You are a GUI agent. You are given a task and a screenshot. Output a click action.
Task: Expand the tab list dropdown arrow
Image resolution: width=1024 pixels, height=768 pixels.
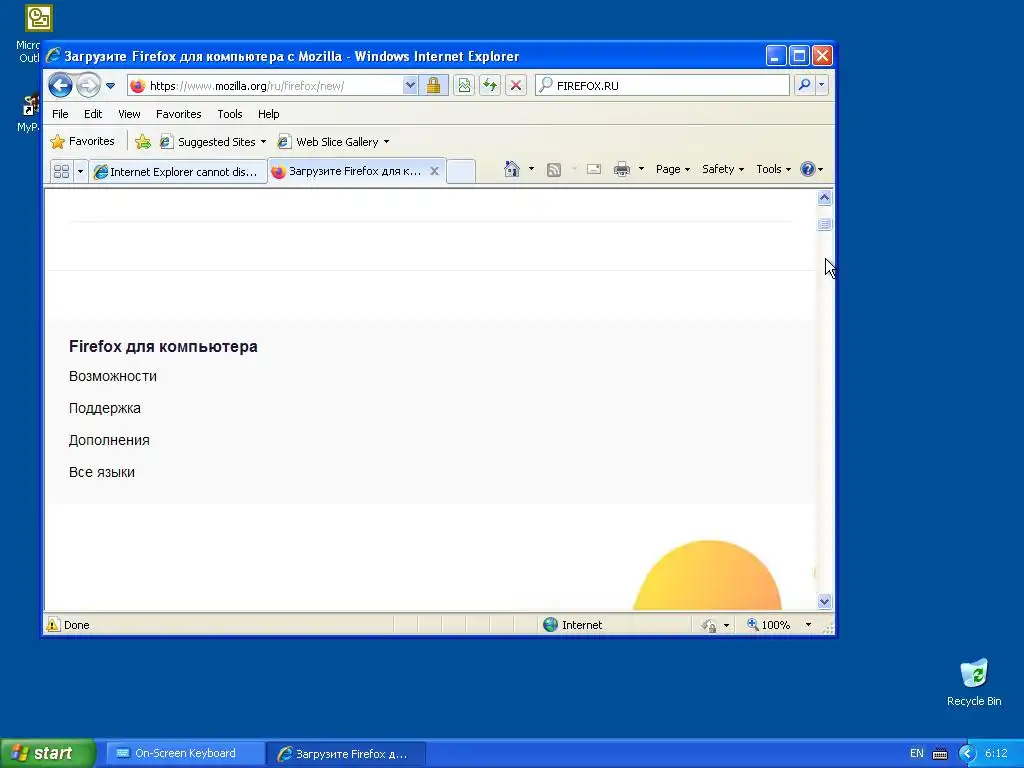click(x=80, y=171)
